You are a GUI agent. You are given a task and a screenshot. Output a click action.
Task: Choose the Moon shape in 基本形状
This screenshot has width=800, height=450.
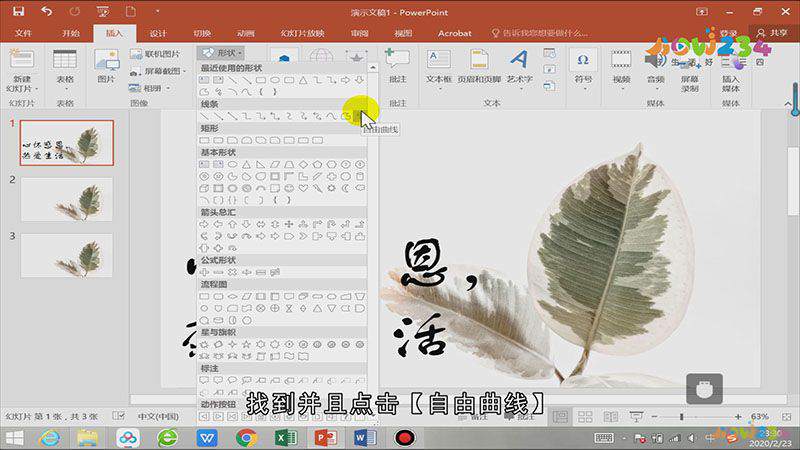click(x=345, y=188)
